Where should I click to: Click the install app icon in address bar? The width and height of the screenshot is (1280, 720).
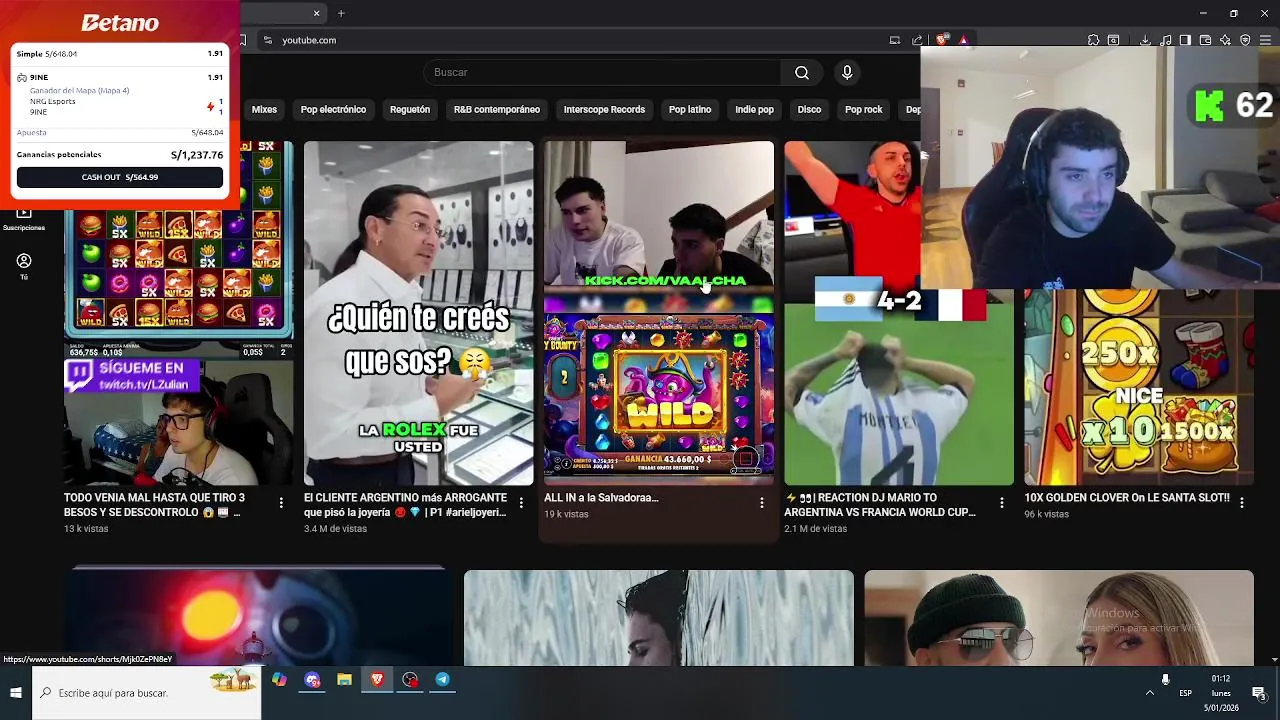pos(895,40)
